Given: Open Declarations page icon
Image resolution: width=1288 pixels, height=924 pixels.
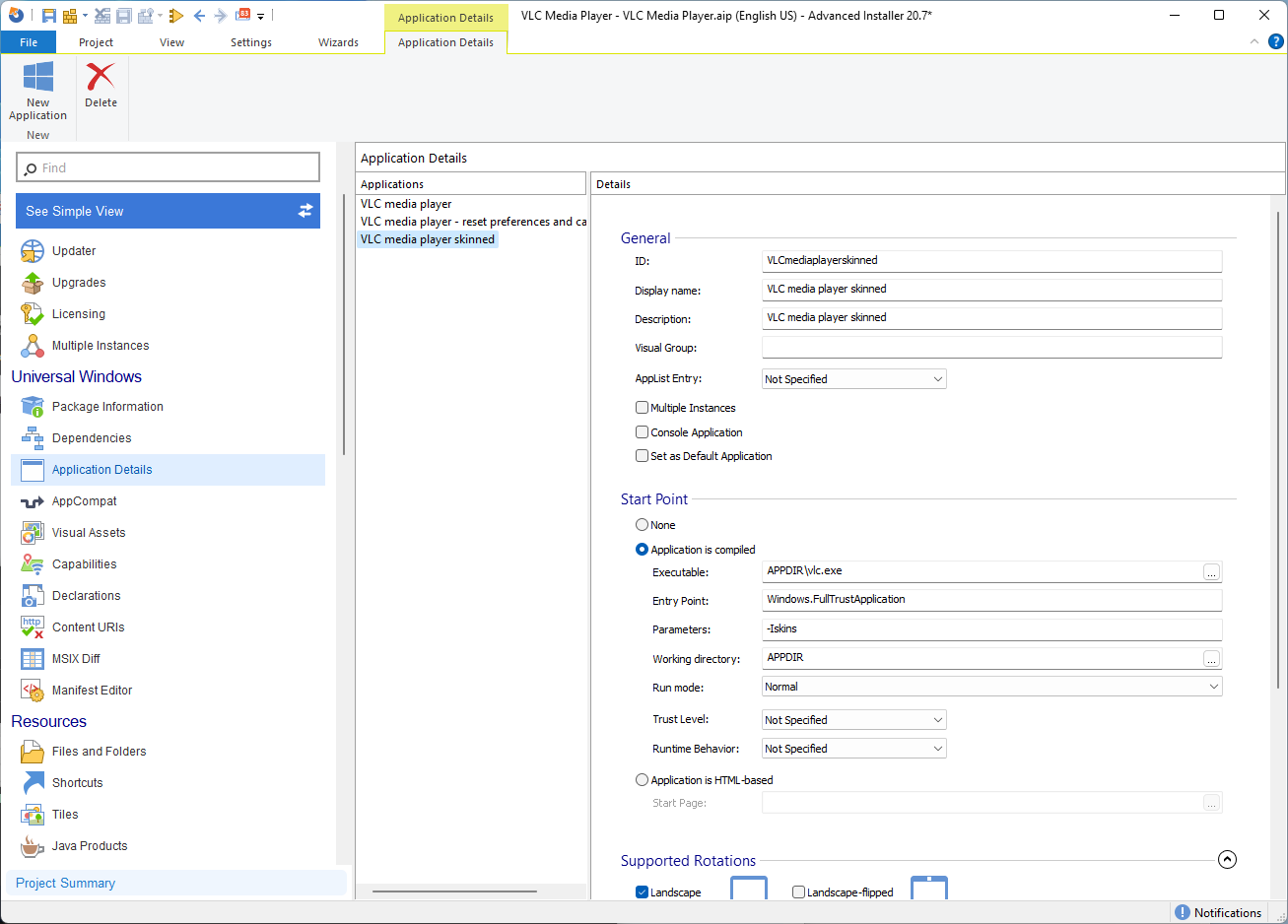Looking at the screenshot, I should click(x=33, y=596).
